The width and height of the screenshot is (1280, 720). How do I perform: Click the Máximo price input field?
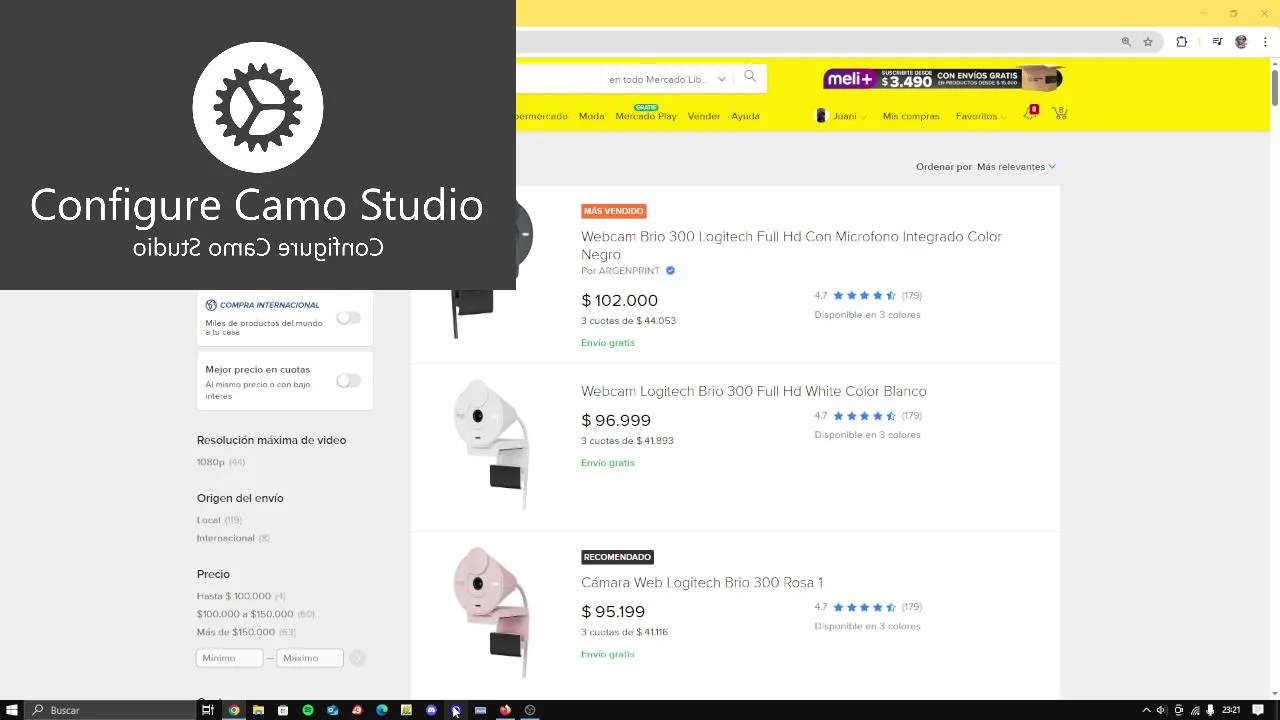point(310,658)
